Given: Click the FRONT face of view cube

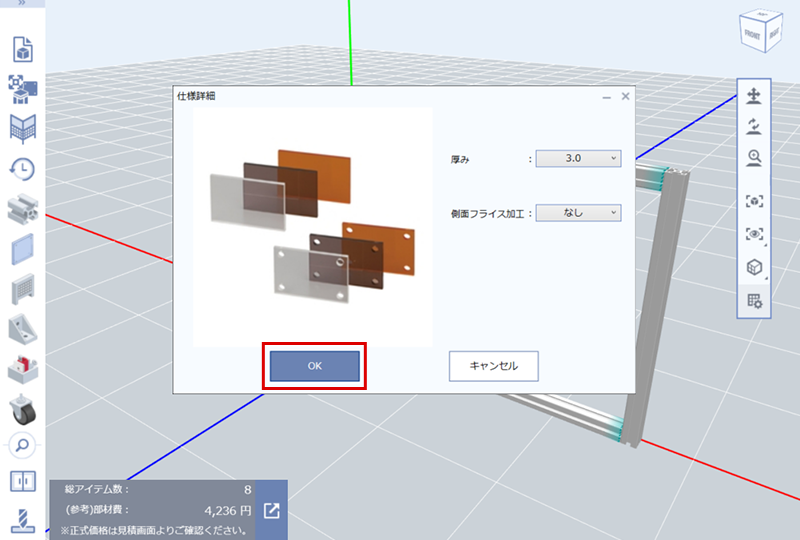Looking at the screenshot, I should click(752, 34).
